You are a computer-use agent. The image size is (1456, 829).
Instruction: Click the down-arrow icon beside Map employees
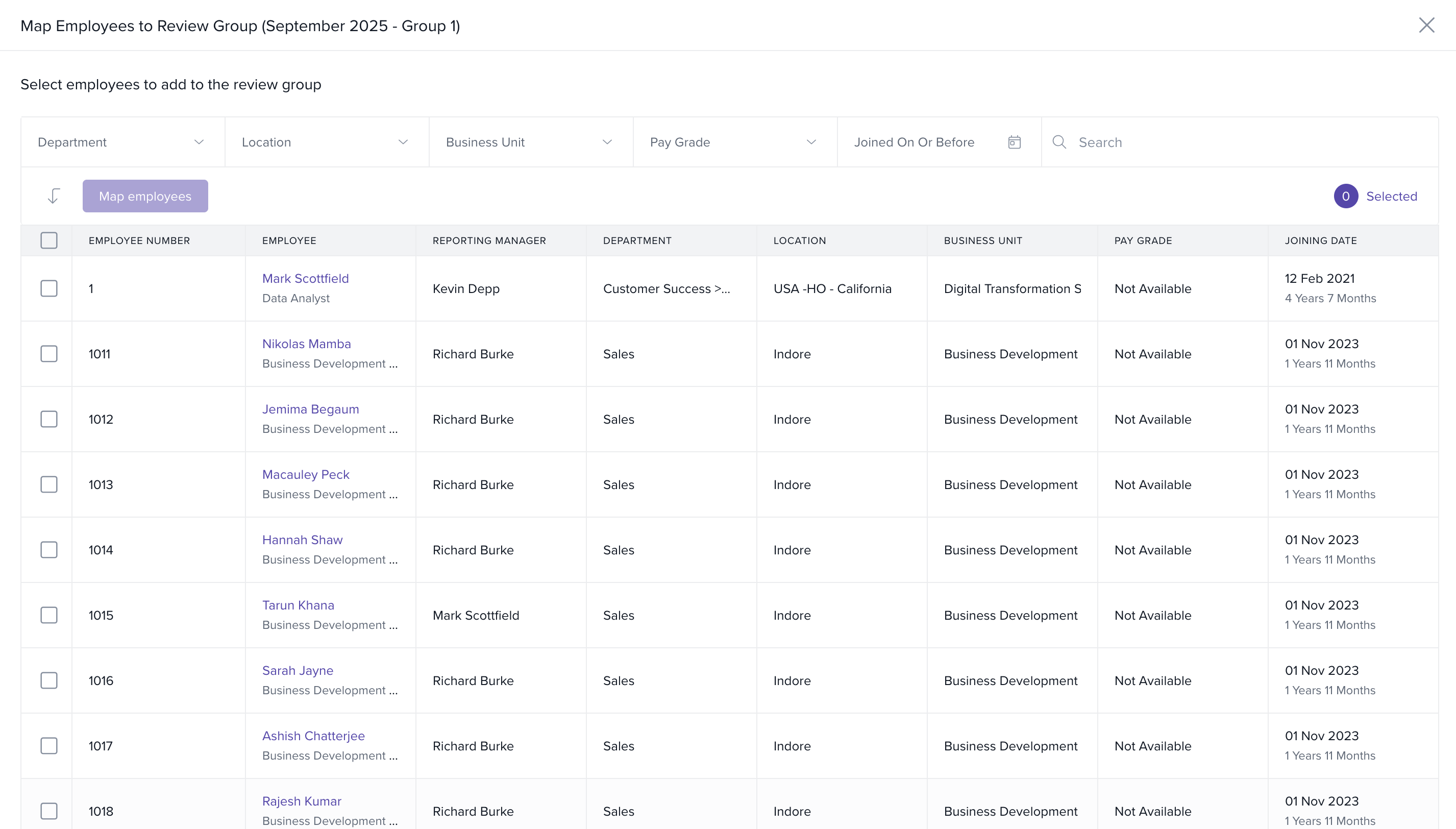click(x=54, y=196)
